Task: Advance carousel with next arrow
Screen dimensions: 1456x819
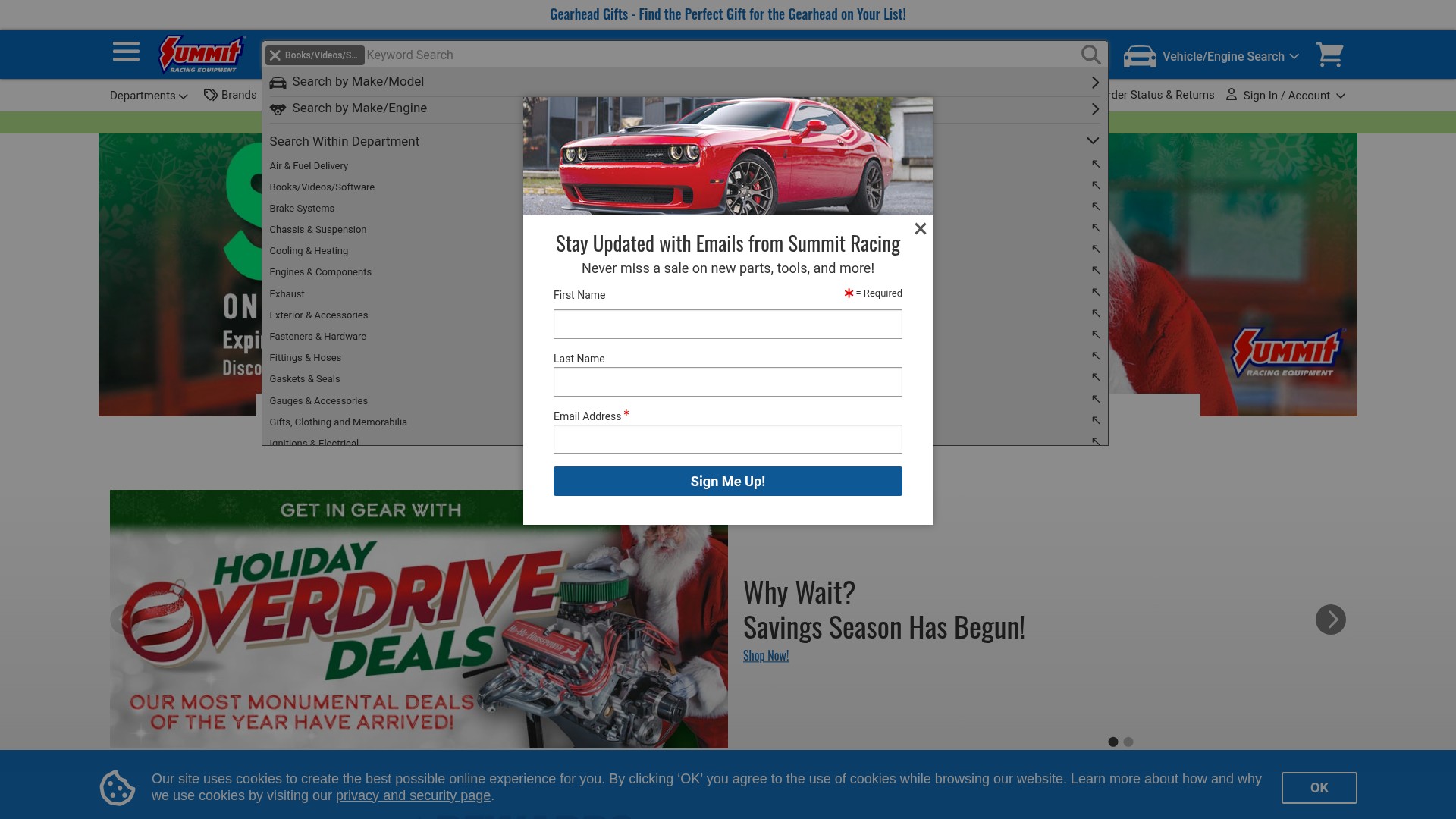Action: pyautogui.click(x=1331, y=620)
